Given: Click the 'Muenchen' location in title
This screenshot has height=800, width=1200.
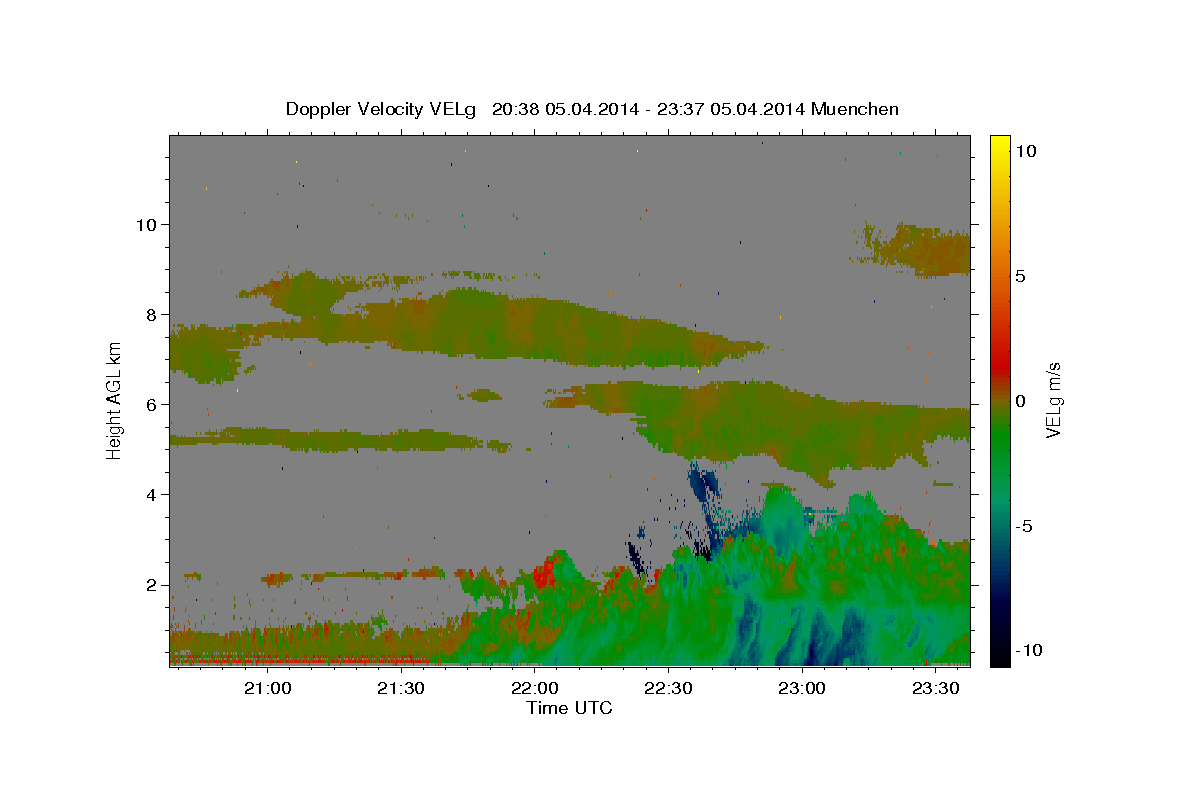Looking at the screenshot, I should coord(855,109).
